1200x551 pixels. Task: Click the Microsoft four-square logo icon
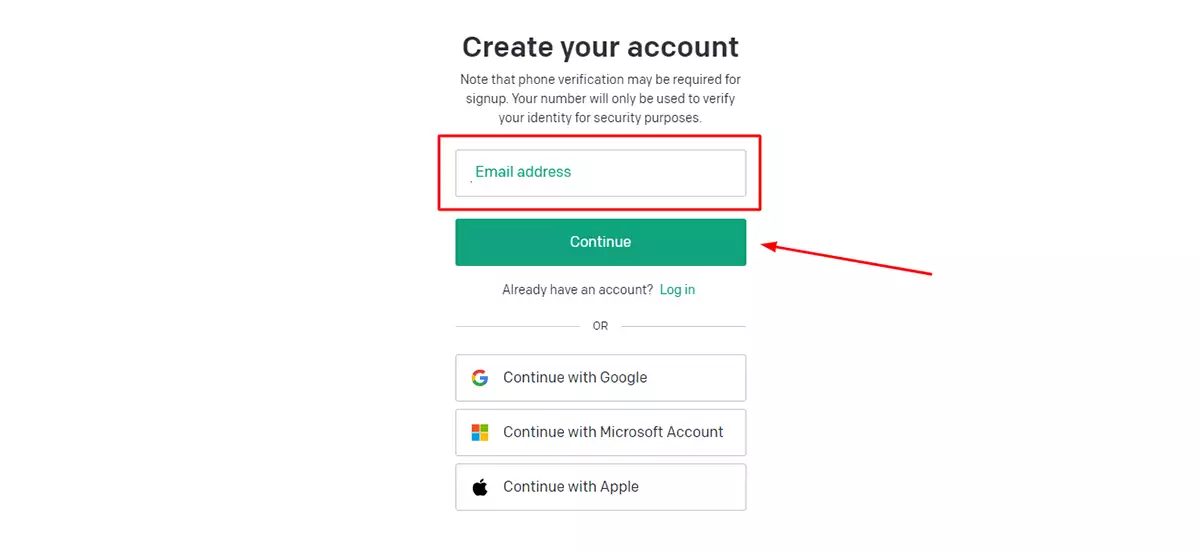pos(480,433)
